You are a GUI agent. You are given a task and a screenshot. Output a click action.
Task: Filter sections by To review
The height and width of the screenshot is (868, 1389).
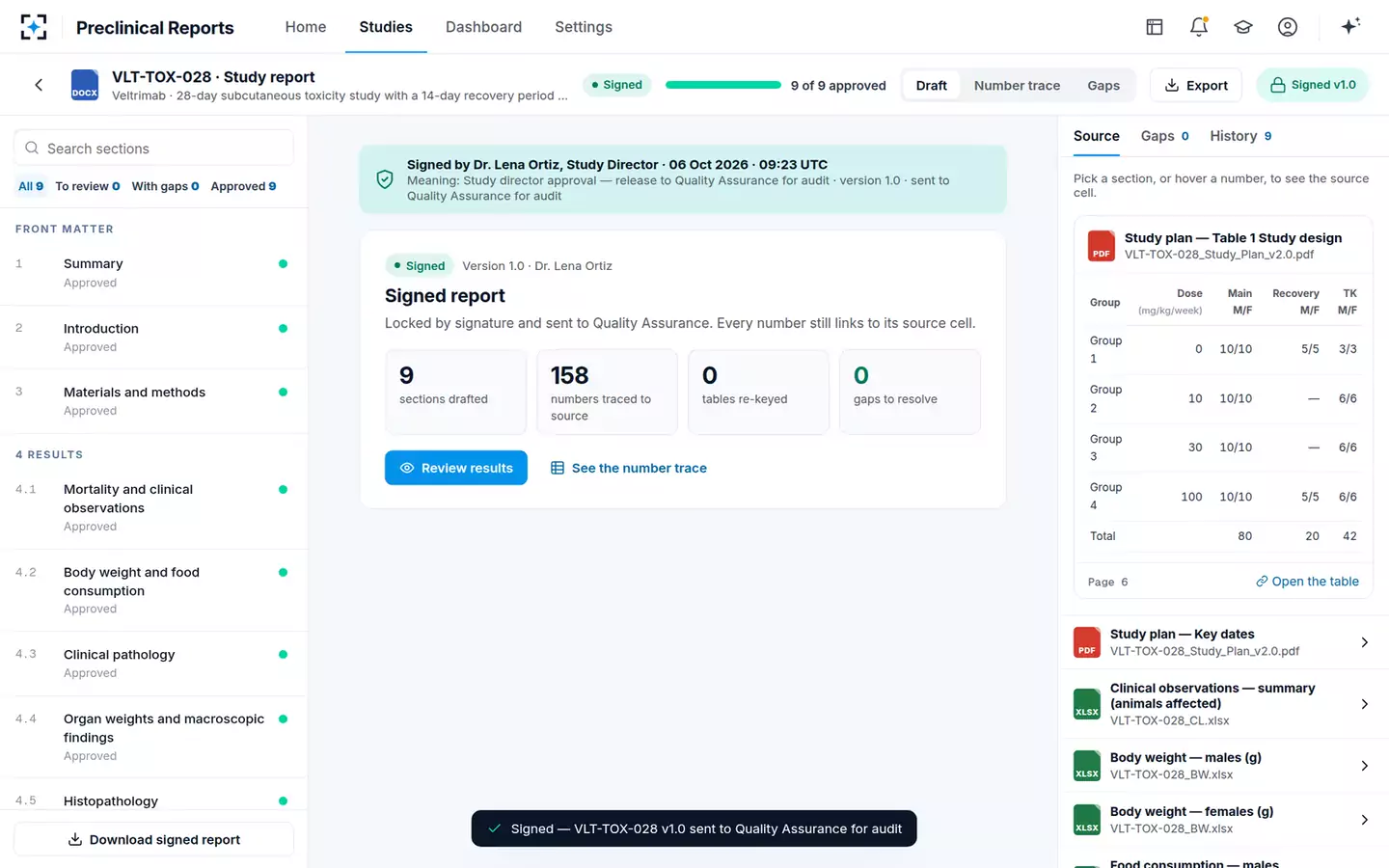tap(88, 186)
